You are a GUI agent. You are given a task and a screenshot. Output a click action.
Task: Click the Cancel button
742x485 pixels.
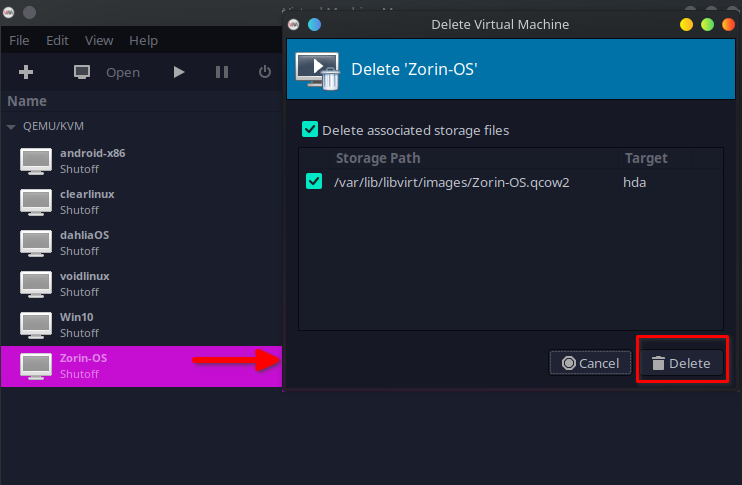point(590,363)
